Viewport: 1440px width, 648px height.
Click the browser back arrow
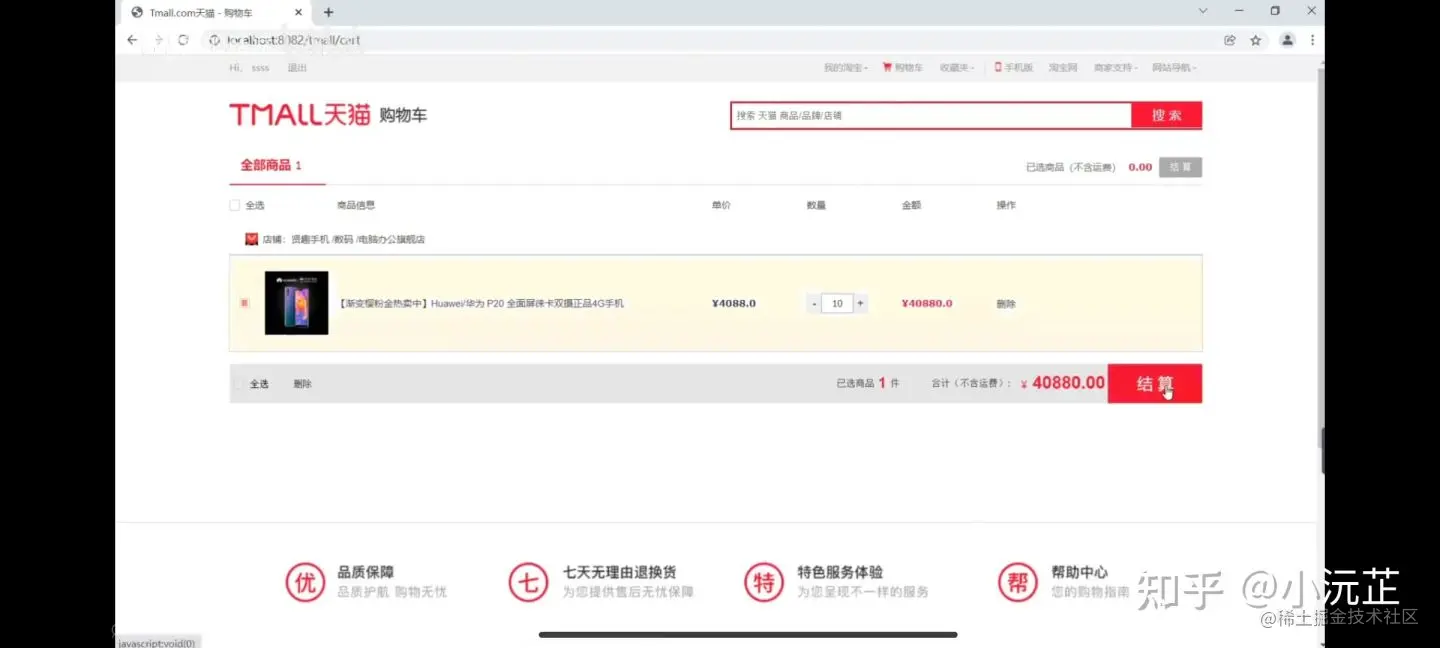coord(132,40)
